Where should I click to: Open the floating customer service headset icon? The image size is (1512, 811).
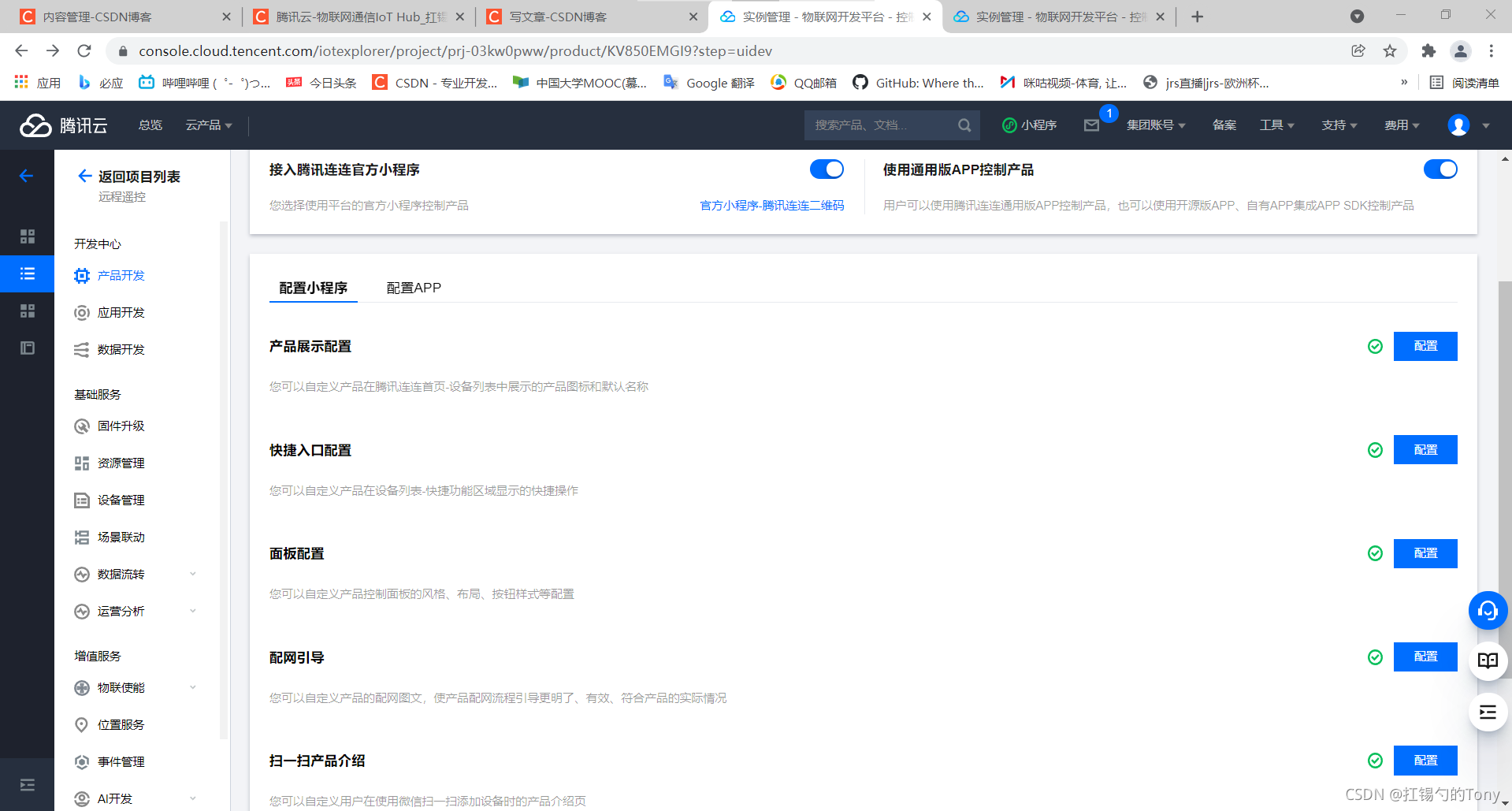(1487, 610)
